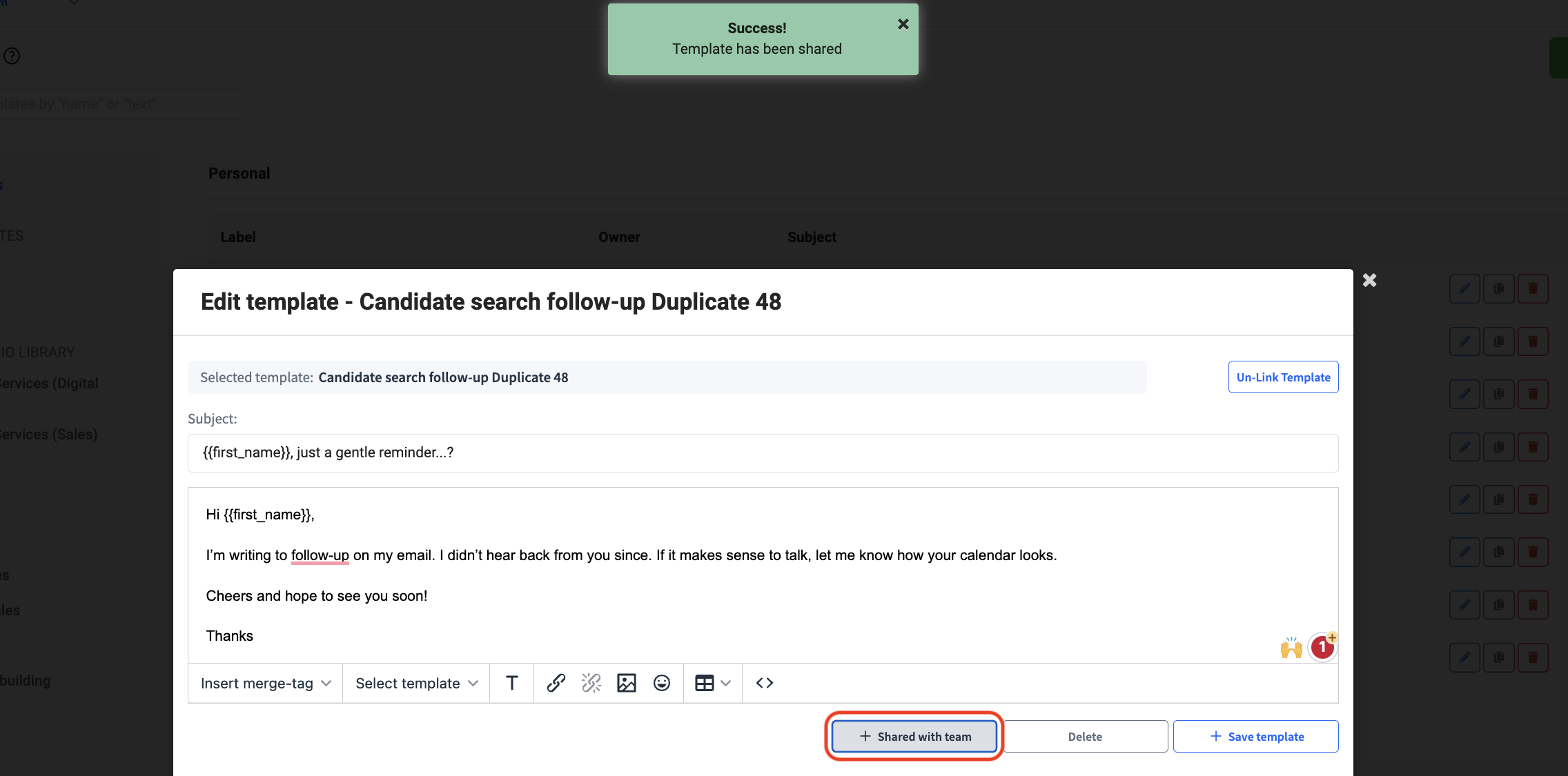Click the Un-Link Template button
1568x776 pixels.
(x=1283, y=377)
